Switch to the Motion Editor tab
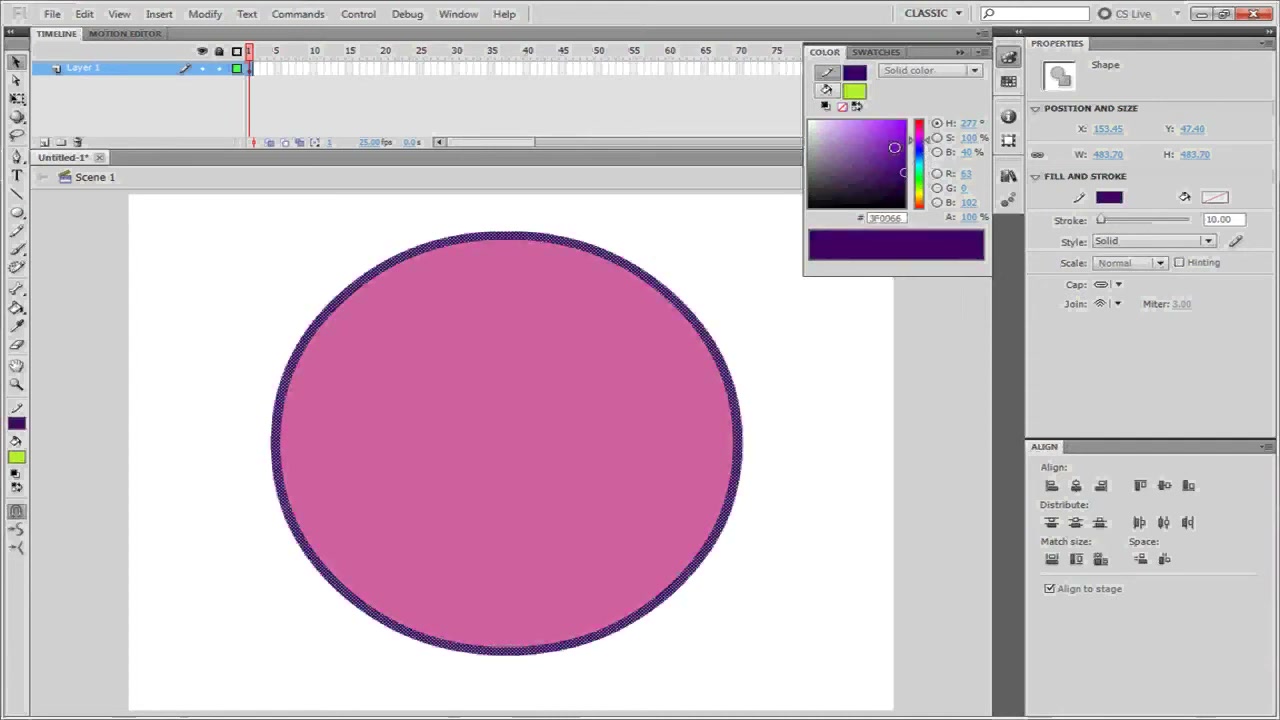 [124, 34]
